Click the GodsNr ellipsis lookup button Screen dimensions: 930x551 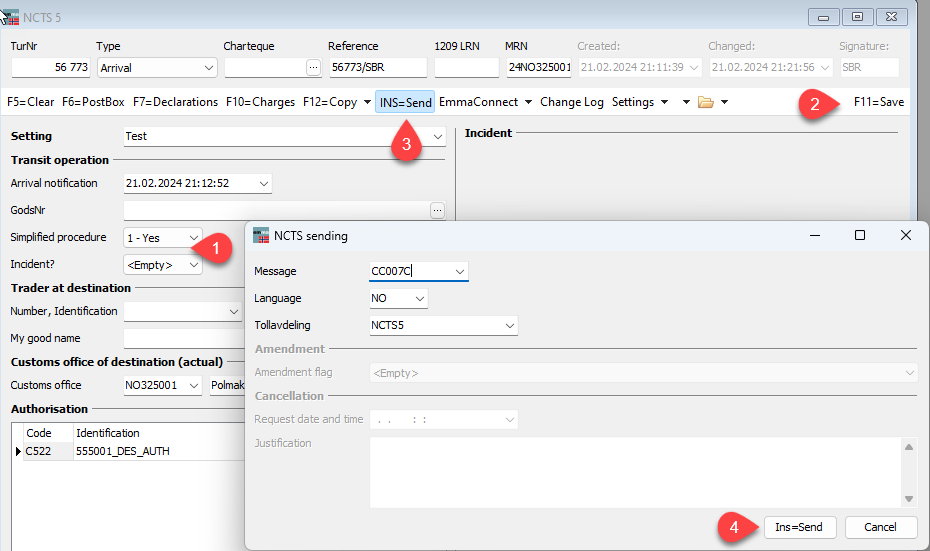click(437, 211)
